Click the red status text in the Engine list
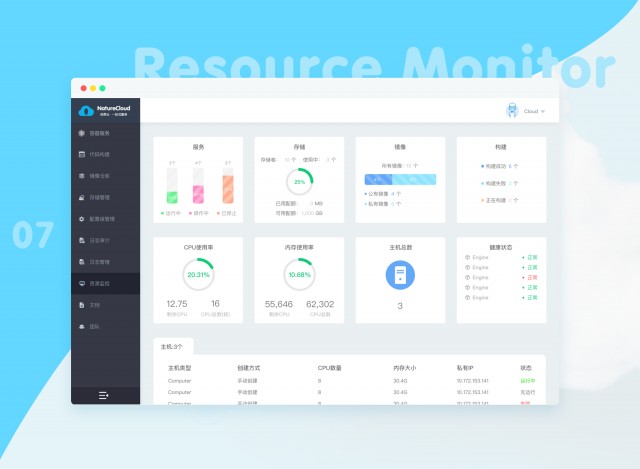The width and height of the screenshot is (640, 469). point(532,278)
